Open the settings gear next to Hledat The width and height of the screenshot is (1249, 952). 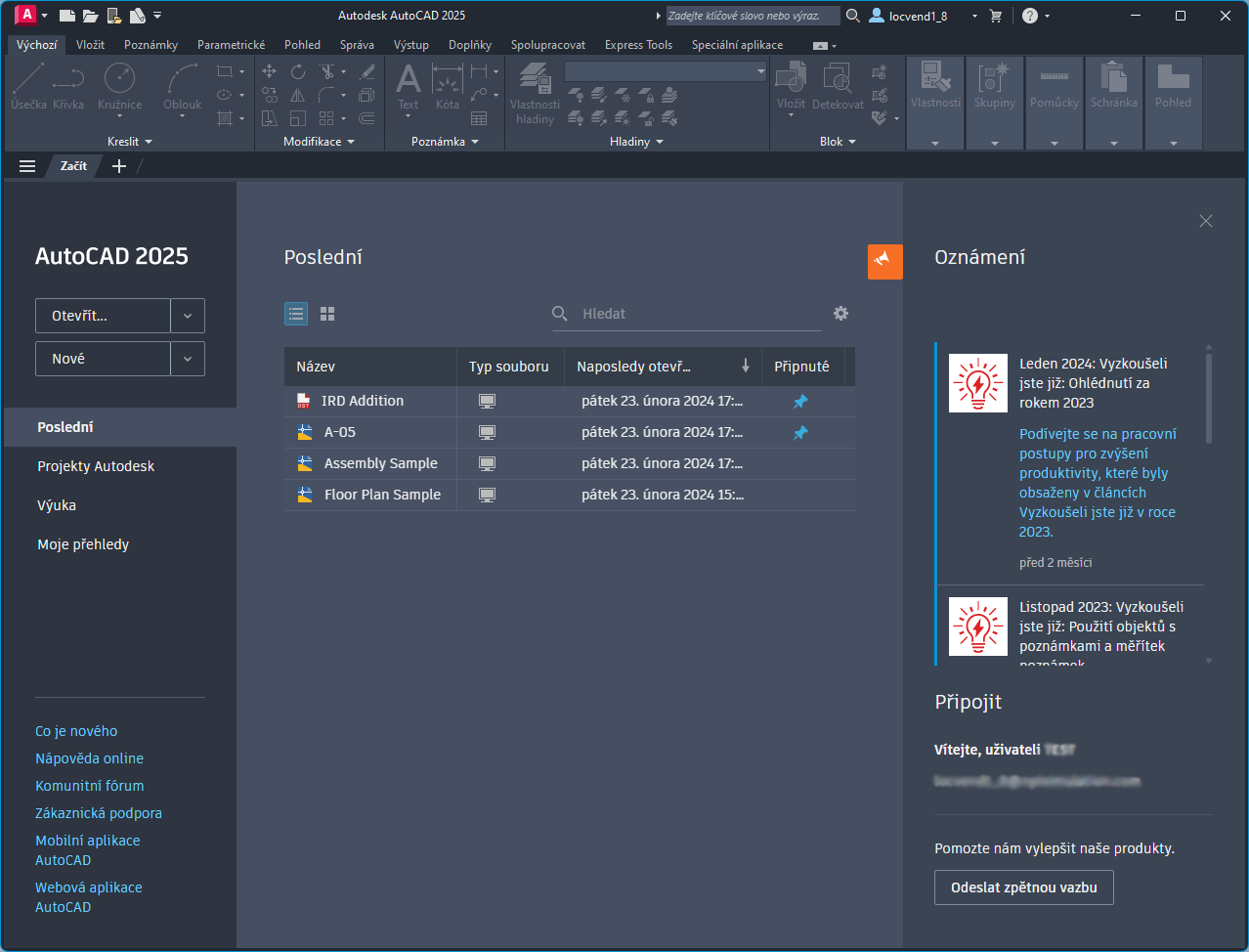pyautogui.click(x=840, y=314)
